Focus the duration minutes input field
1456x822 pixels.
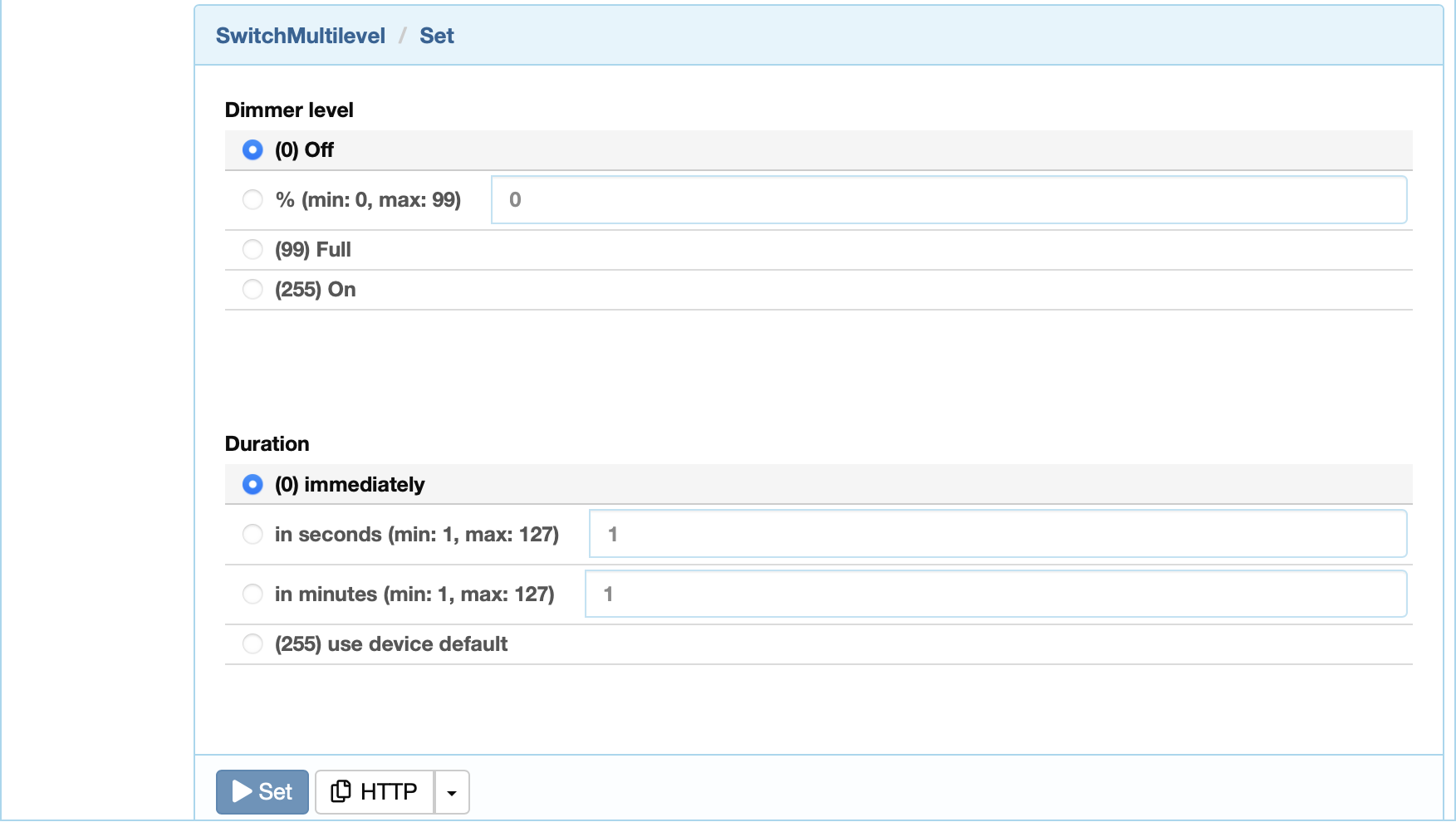point(996,594)
